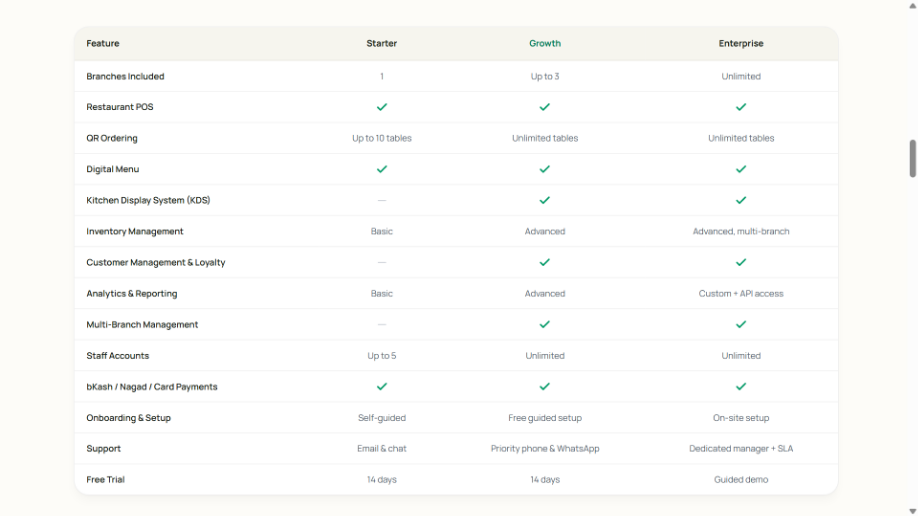Viewport: 918px width, 516px height.
Task: Click the Growth checkmark for bKash / Nagad / Card Payments
Action: pos(544,387)
